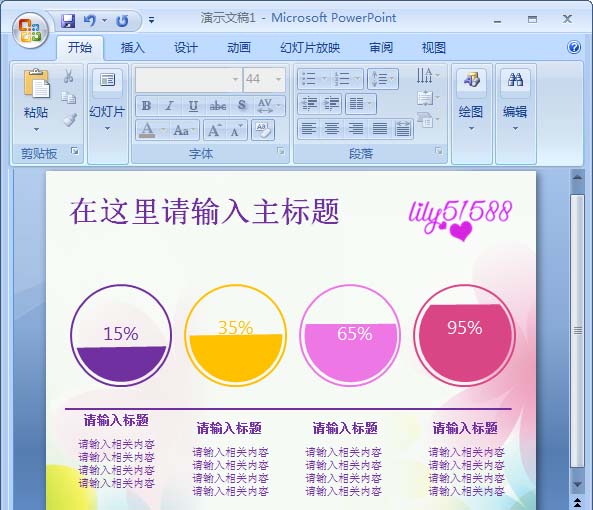This screenshot has height=510, width=593.
Task: Apply the font color (A) swatch
Action: (147, 131)
